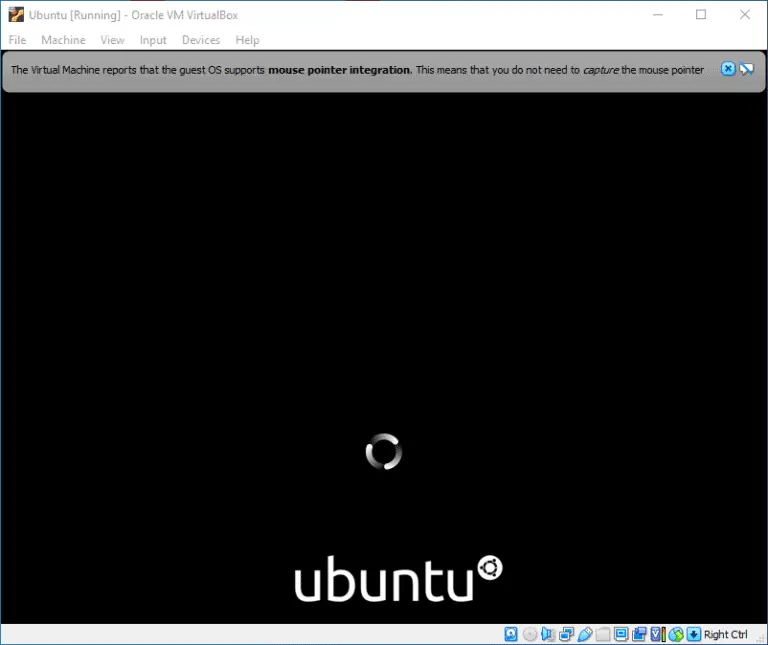The image size is (768, 645).
Task: Maximize the VirtualBox window
Action: point(701,15)
